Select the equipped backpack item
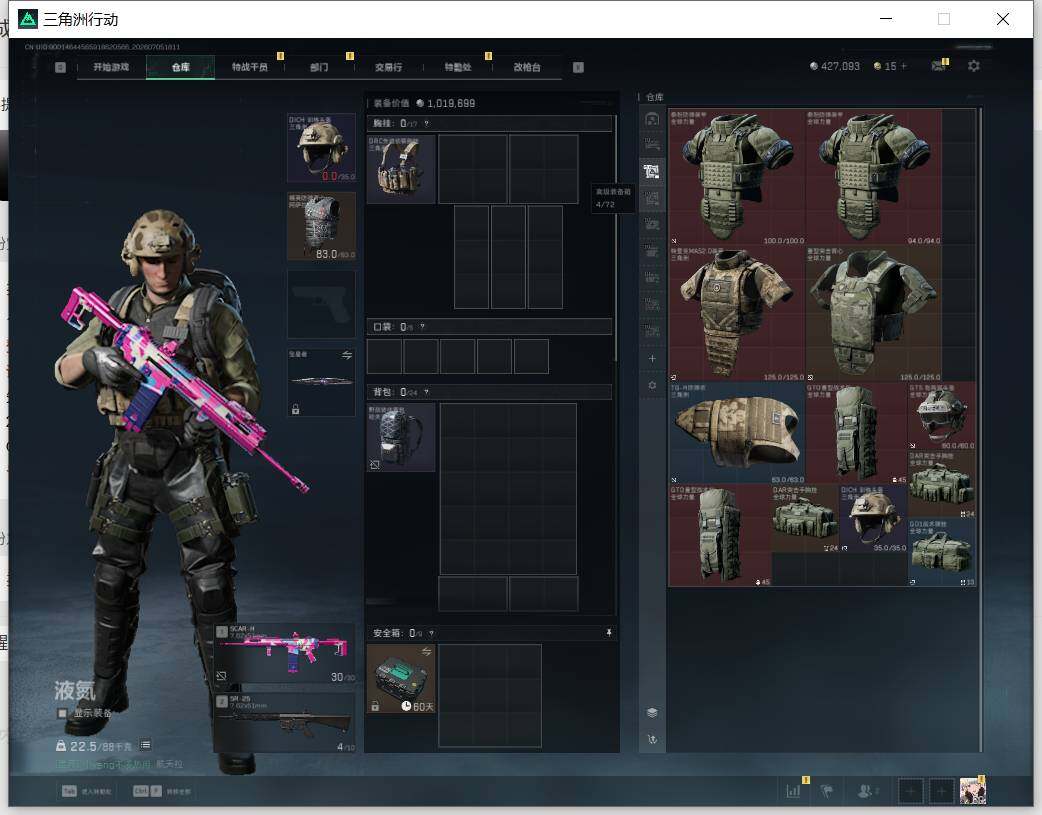 point(401,437)
